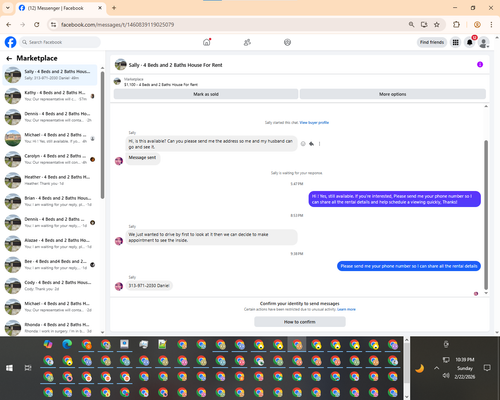Open Heather's conversation in the list
Image resolution: width=500 pixels, height=400 pixels.
click(x=50, y=180)
